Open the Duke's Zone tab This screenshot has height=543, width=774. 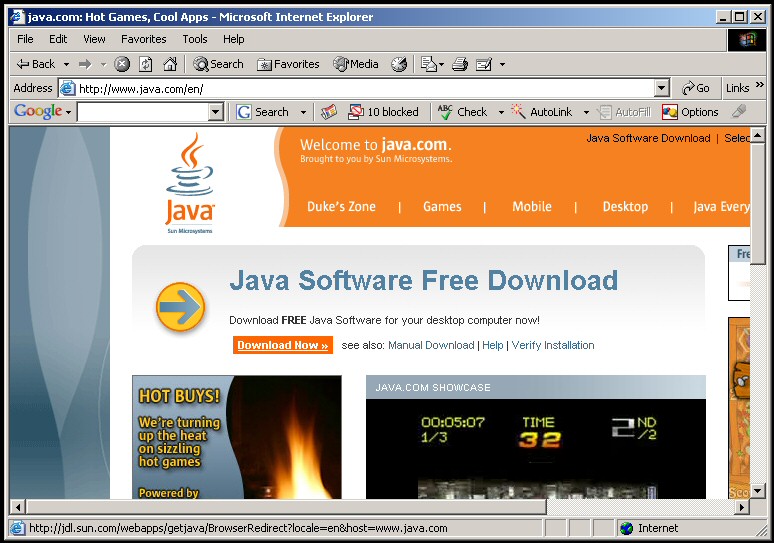coord(341,206)
